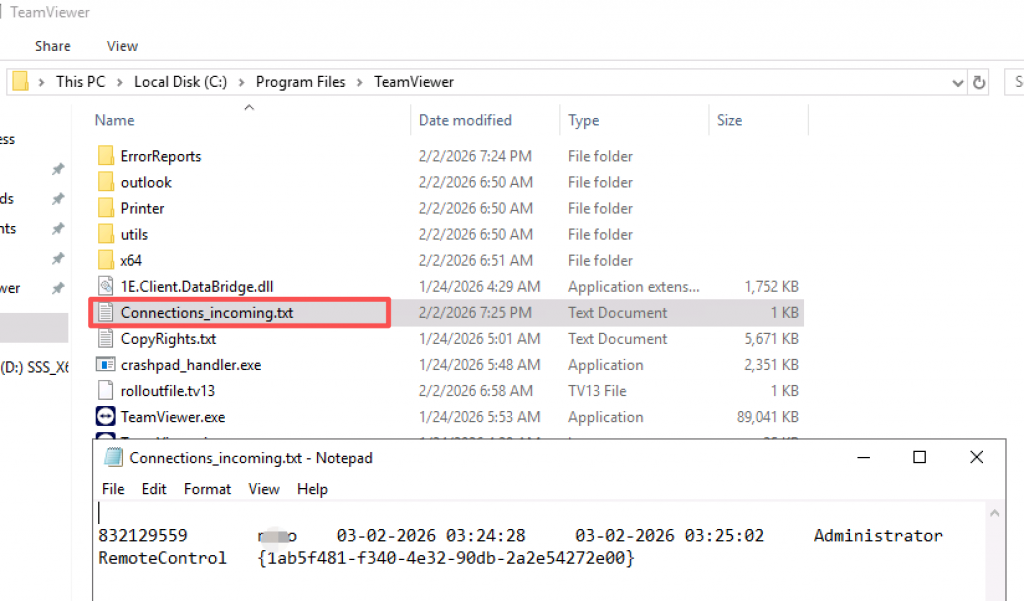Click the outlook folder icon
Viewport: 1024px width, 601px height.
click(x=107, y=182)
